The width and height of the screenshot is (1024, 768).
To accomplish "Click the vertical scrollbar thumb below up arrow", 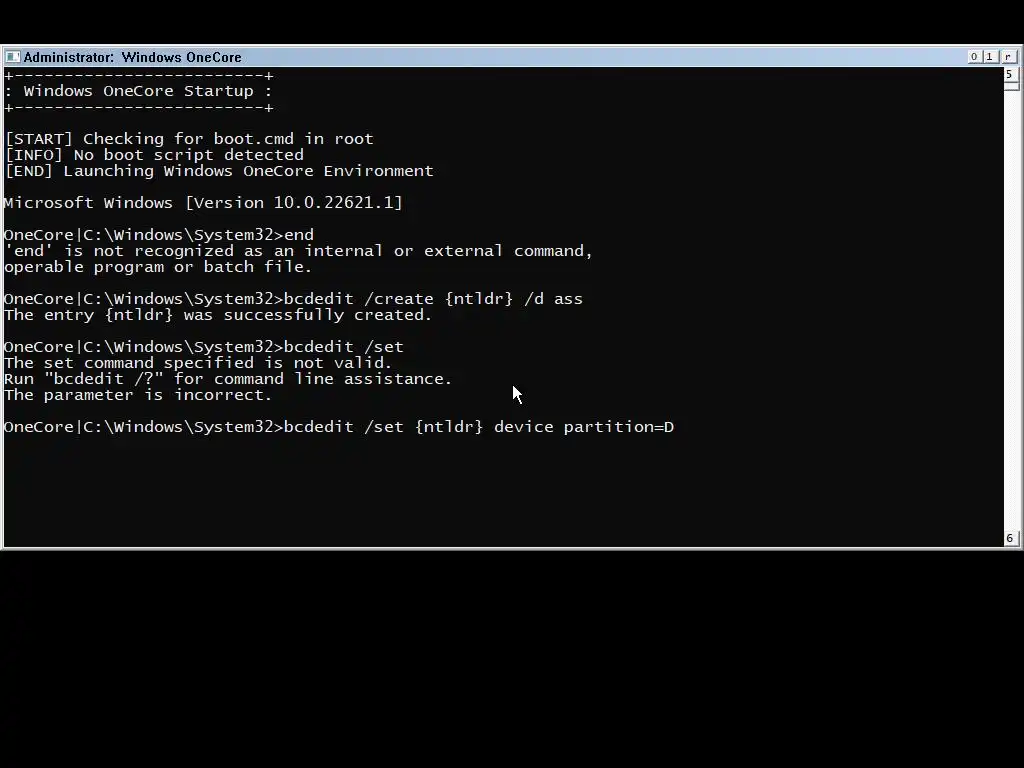I will click(1011, 87).
